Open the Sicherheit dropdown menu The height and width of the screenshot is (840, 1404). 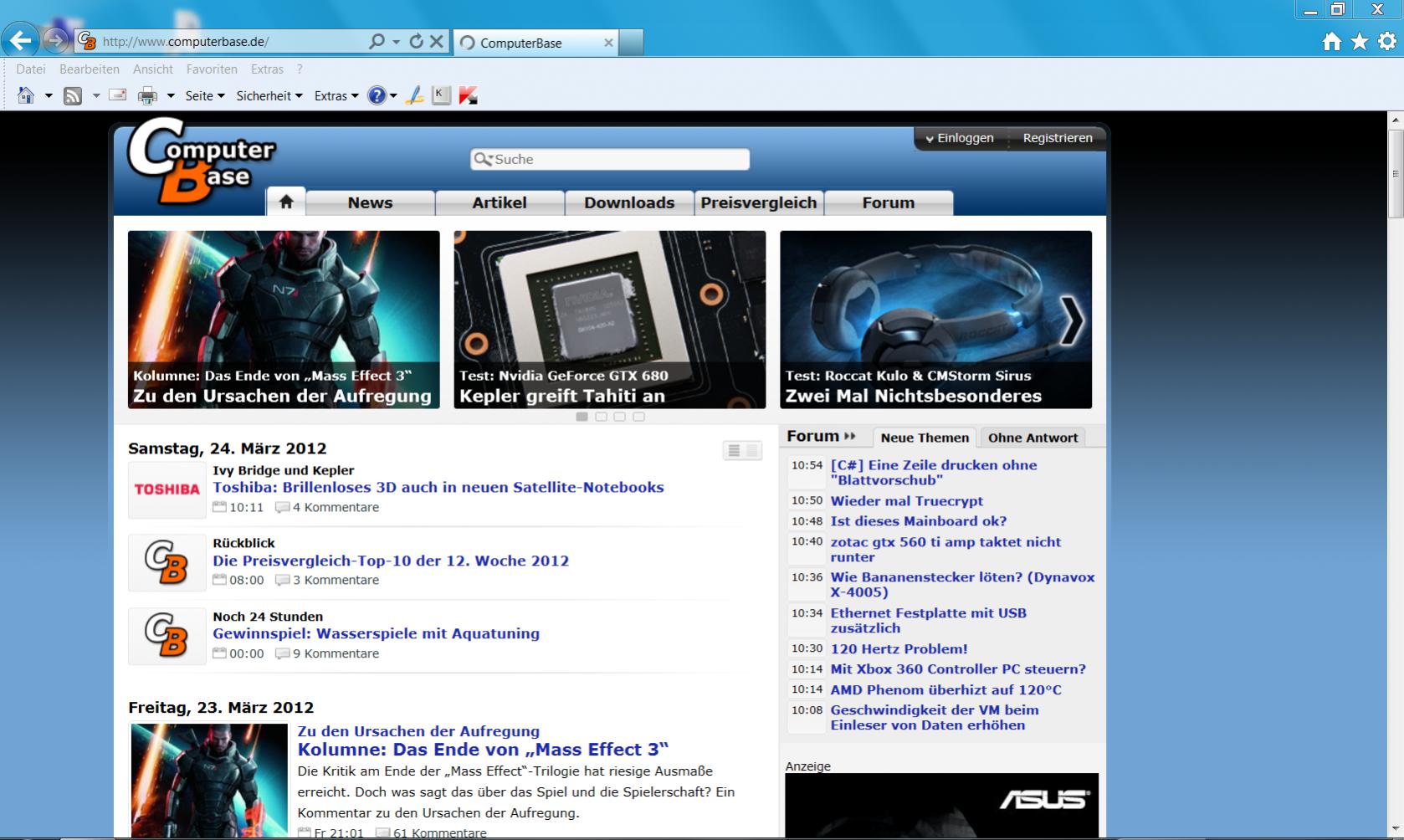point(269,96)
